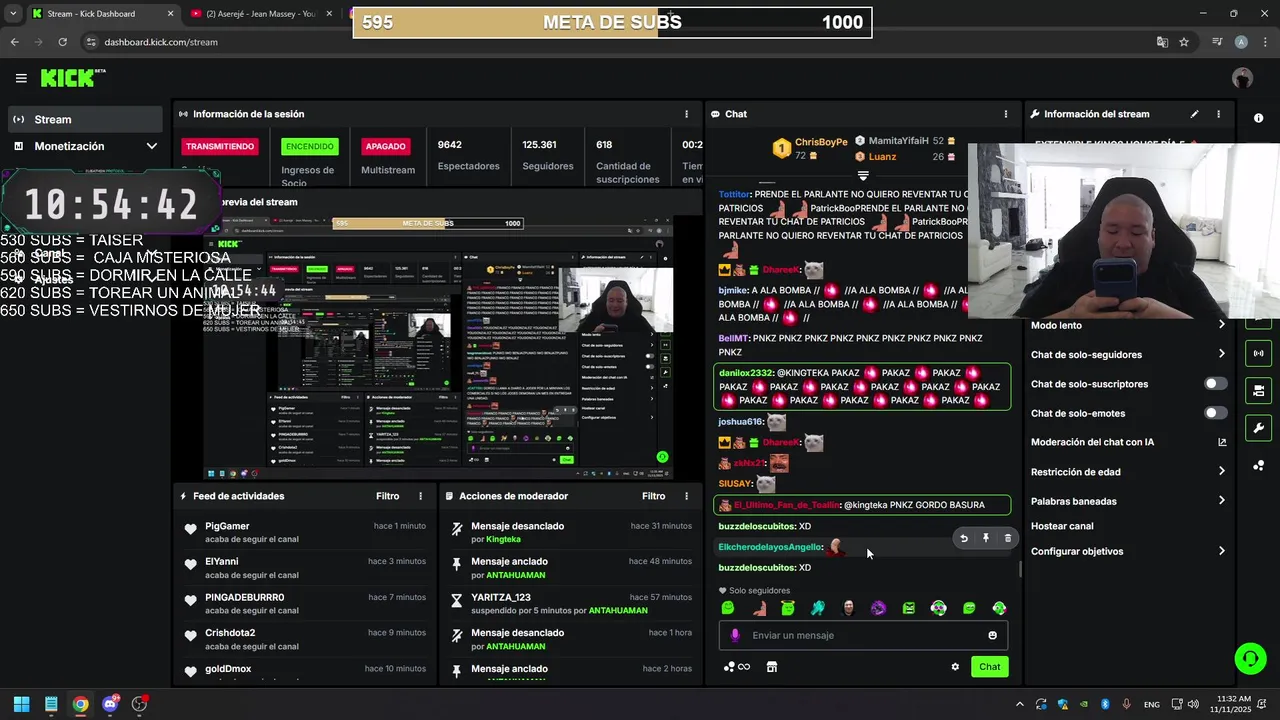The width and height of the screenshot is (1280, 720).
Task: Open the user profile avatar menu
Action: point(1242,78)
